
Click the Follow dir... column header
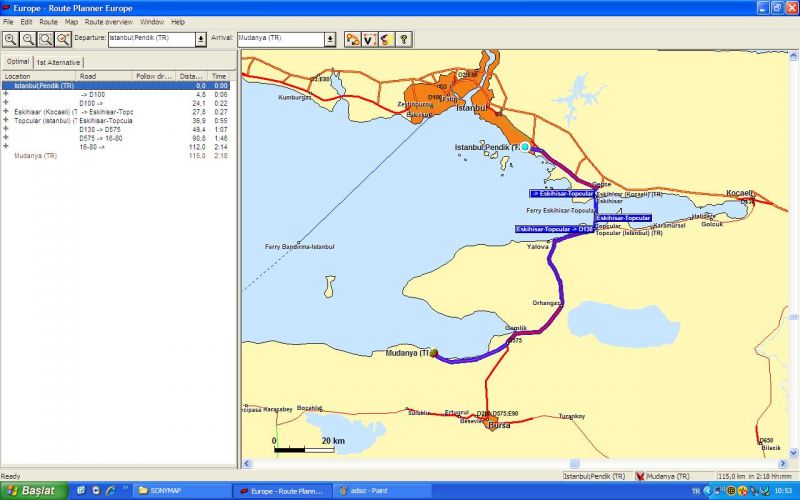click(154, 76)
